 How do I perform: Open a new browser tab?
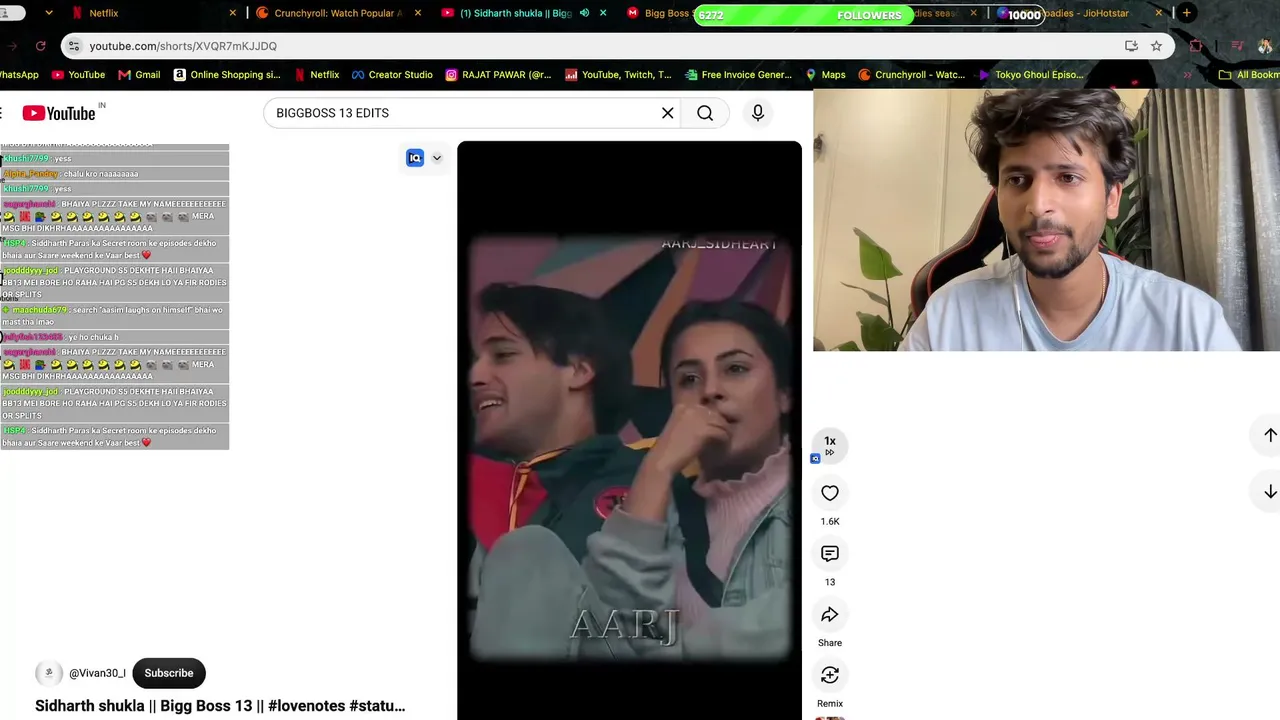point(1186,13)
